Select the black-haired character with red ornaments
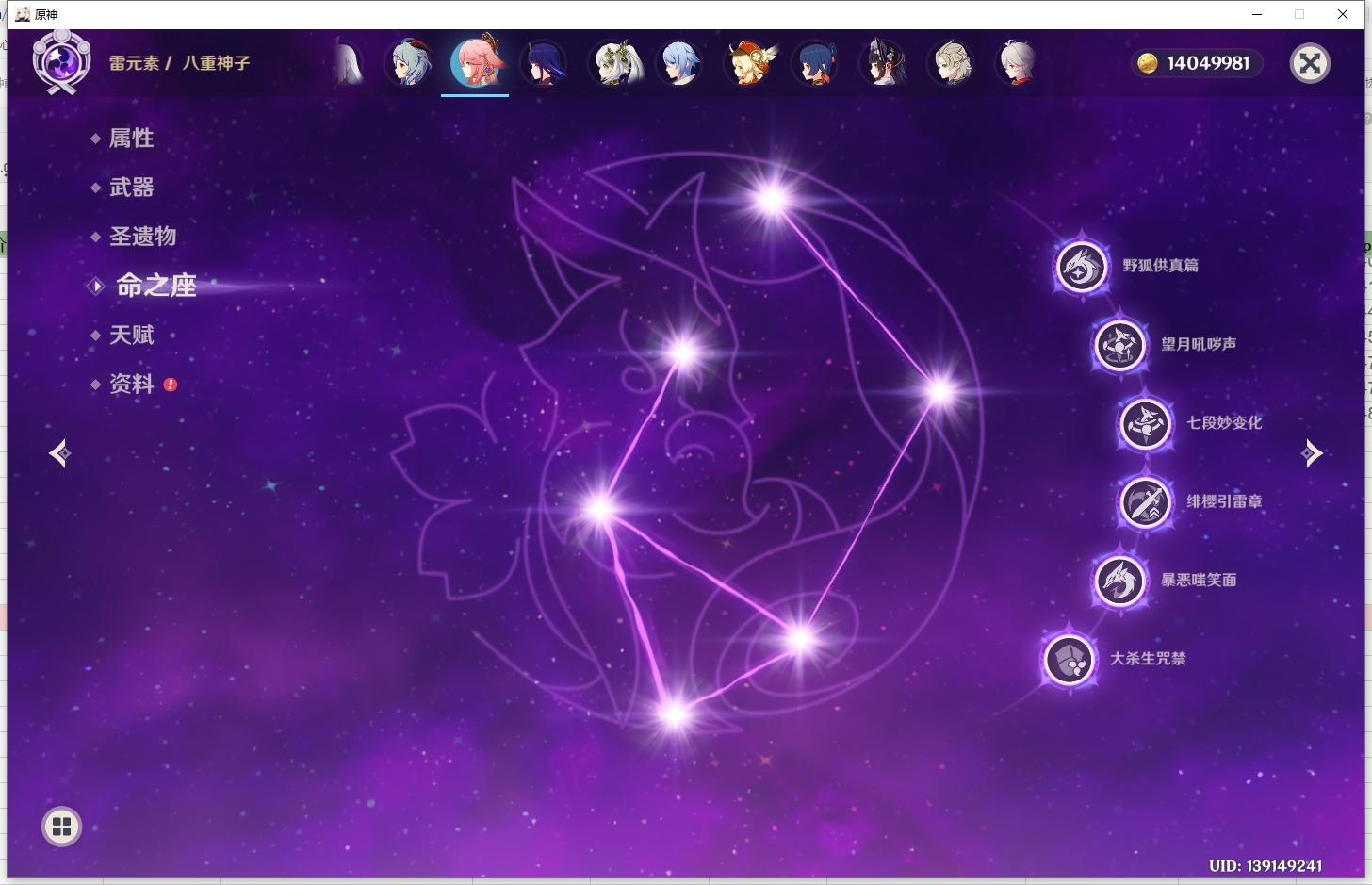 883,63
